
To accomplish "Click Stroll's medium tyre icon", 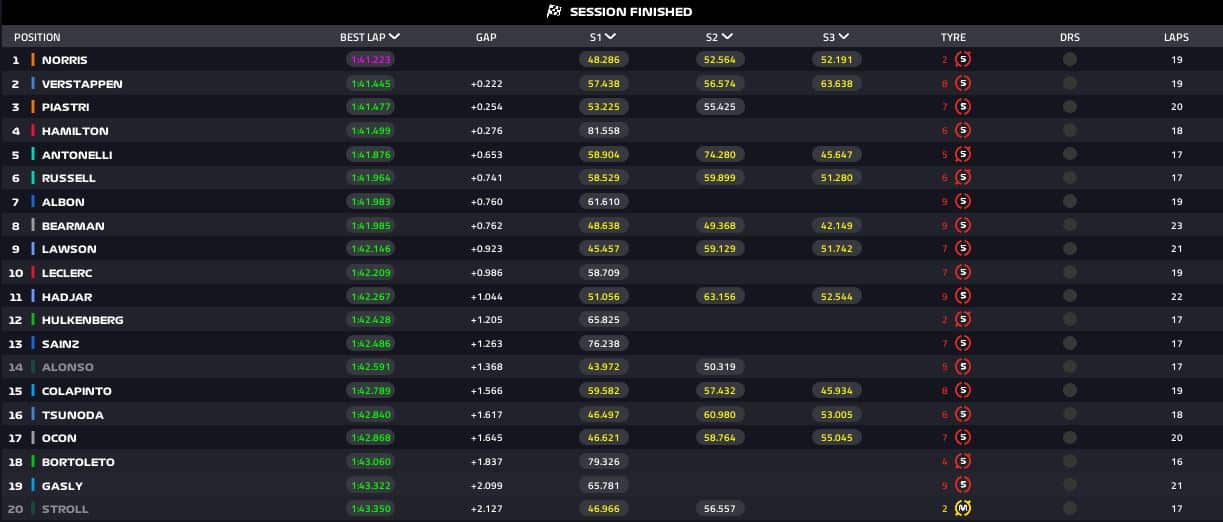I will (963, 509).
